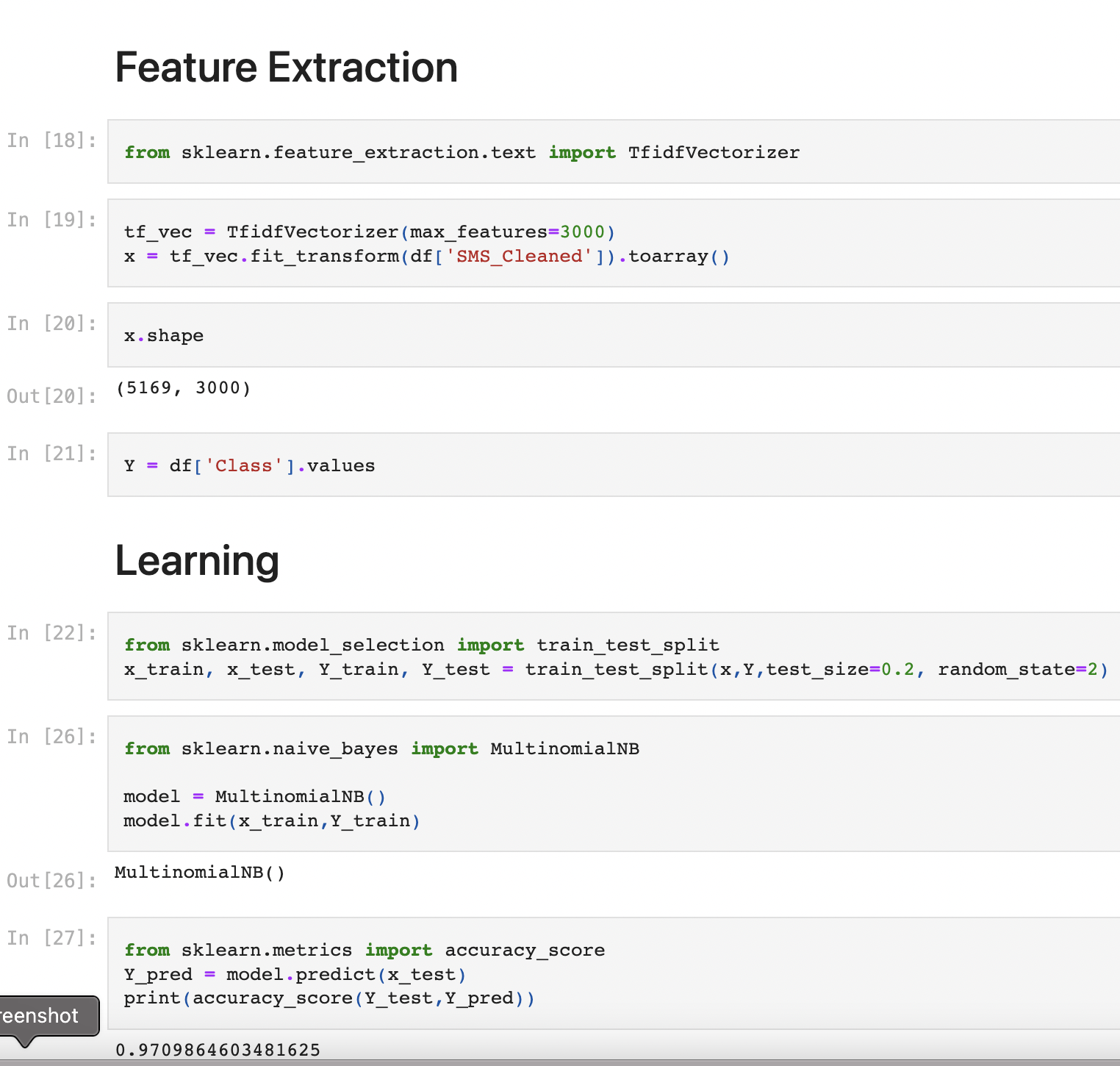Click the horizontal scrollbar at page bottom
This screenshot has height=1066, width=1120.
(x=559, y=1062)
